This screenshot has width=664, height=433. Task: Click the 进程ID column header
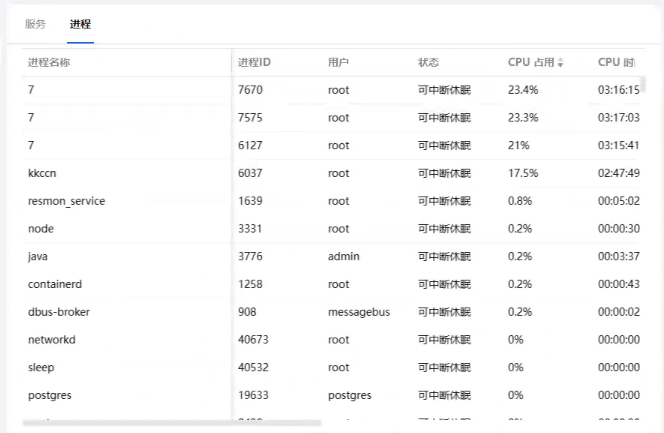click(254, 62)
